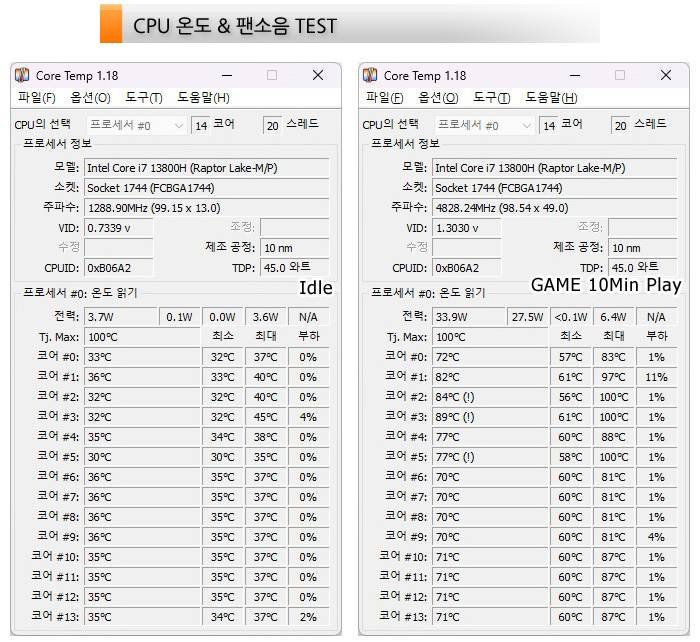Open 옵션(O) menu in the Idle window
This screenshot has height=642, width=700.
pyautogui.click(x=90, y=97)
